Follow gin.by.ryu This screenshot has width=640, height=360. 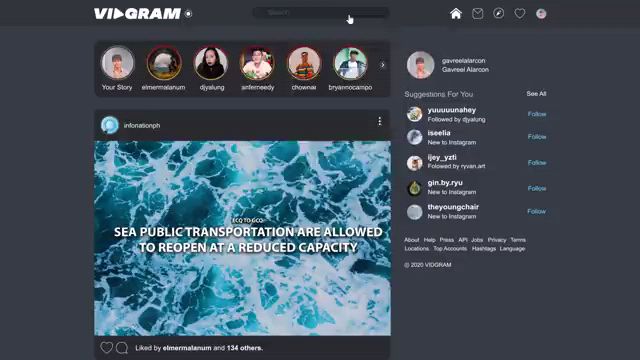pyautogui.click(x=537, y=188)
